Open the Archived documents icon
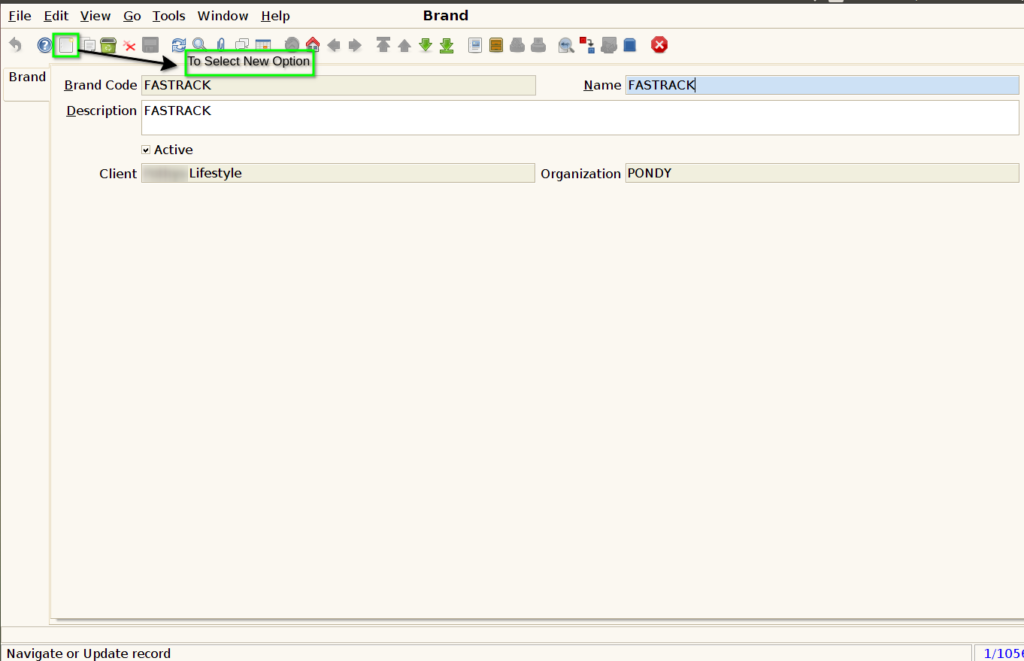Viewport: 1024px width, 661px height. click(x=496, y=45)
